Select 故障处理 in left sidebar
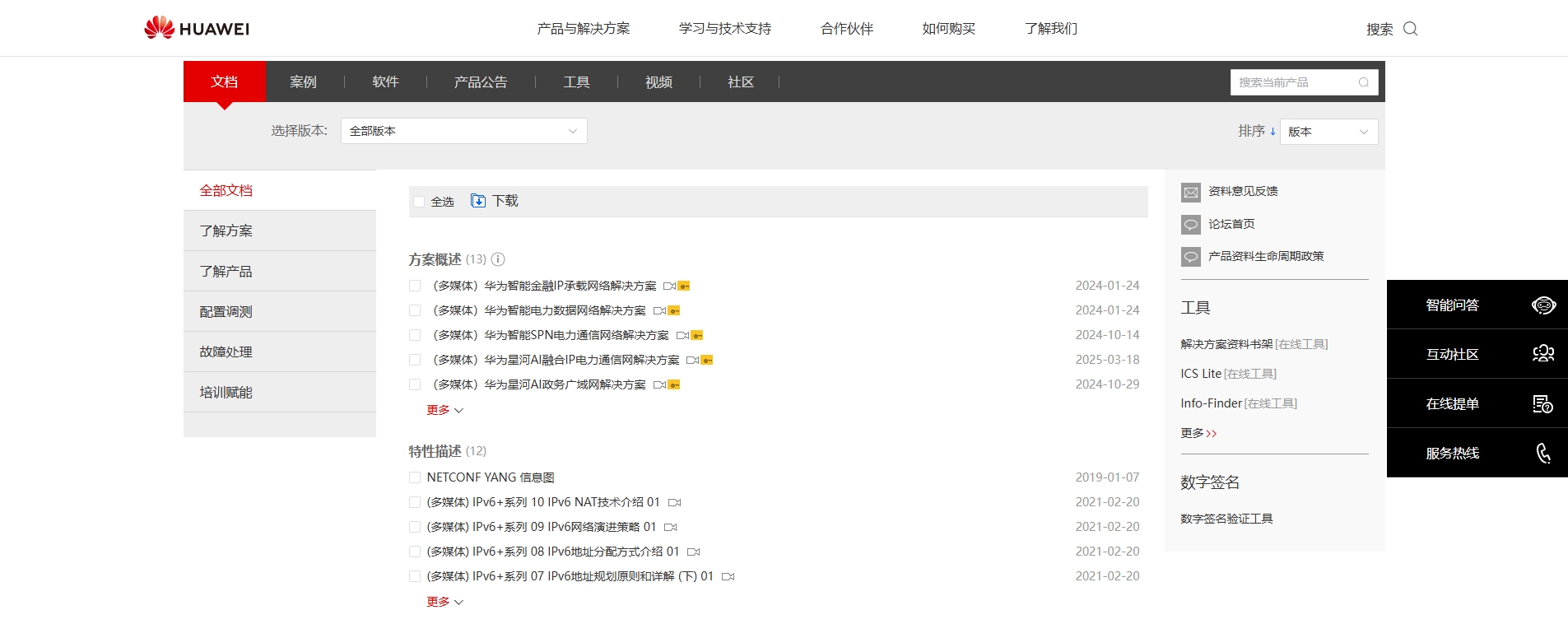 [280, 352]
